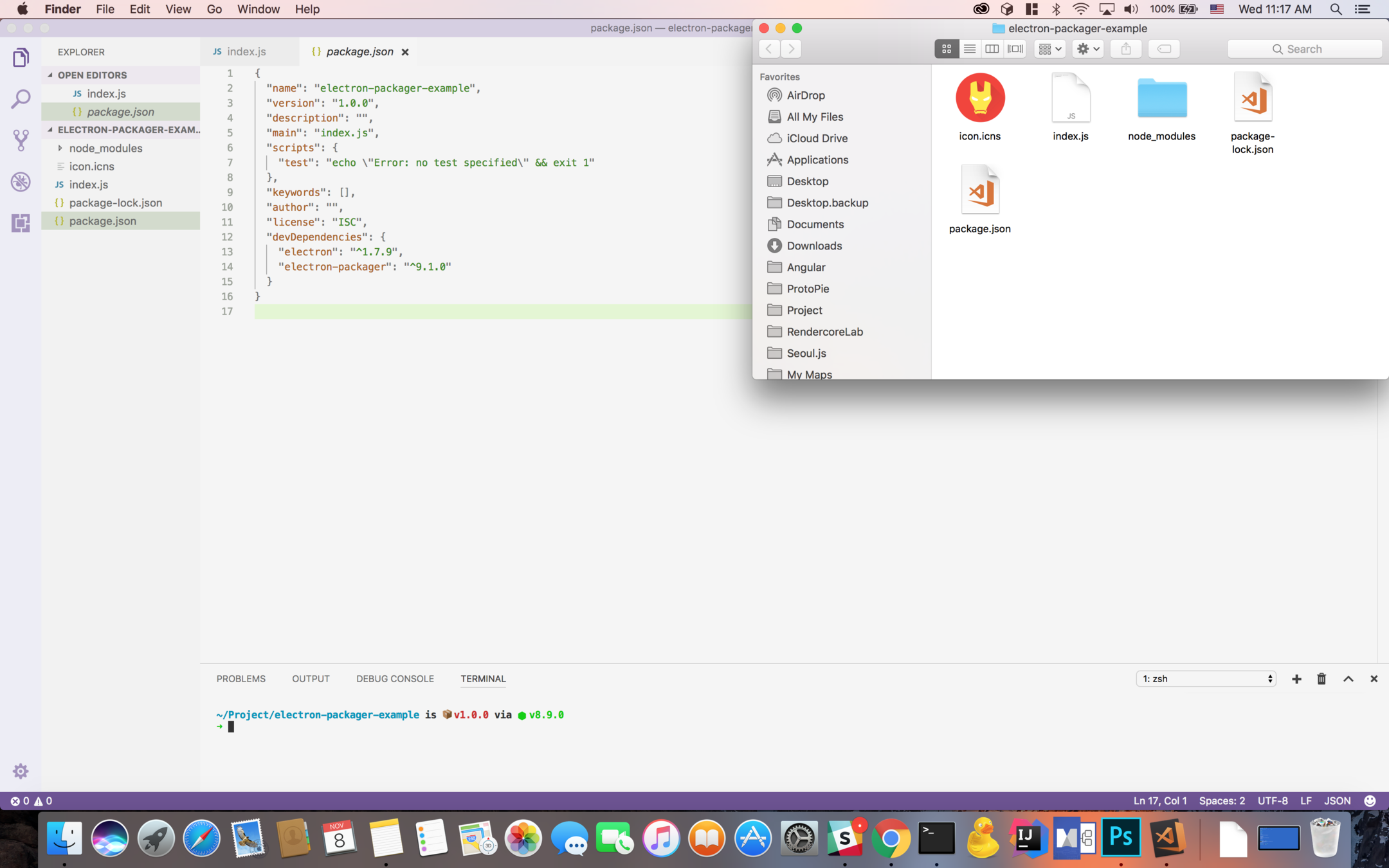This screenshot has width=1389, height=868.
Task: Open the zsh terminal selector dropdown
Action: pos(1206,679)
